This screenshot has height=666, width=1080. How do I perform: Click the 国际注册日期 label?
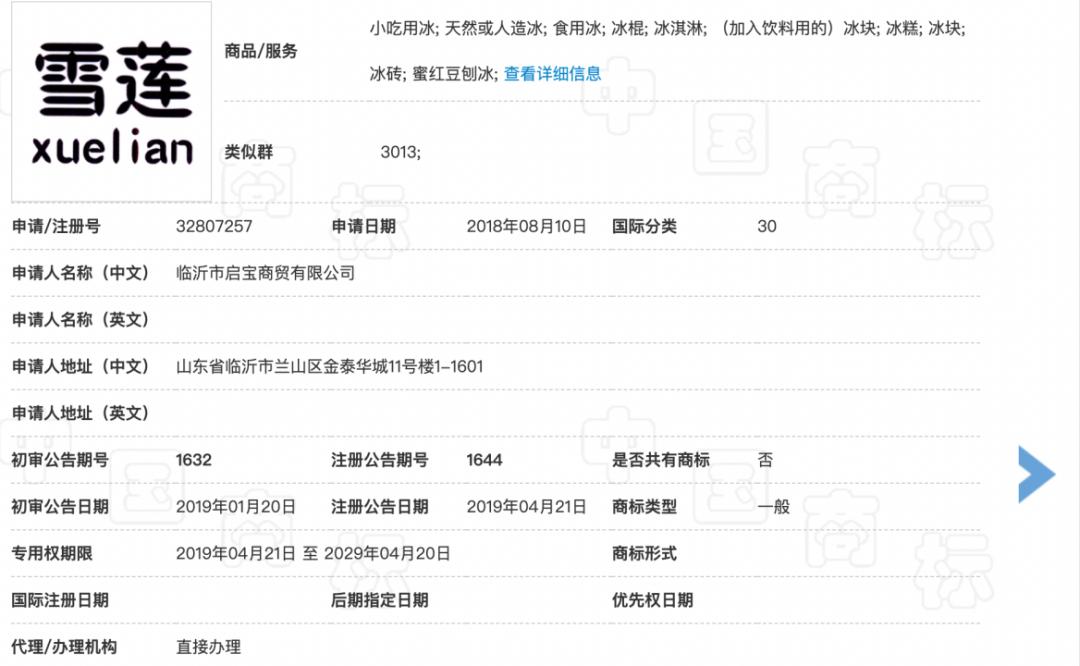click(60, 601)
